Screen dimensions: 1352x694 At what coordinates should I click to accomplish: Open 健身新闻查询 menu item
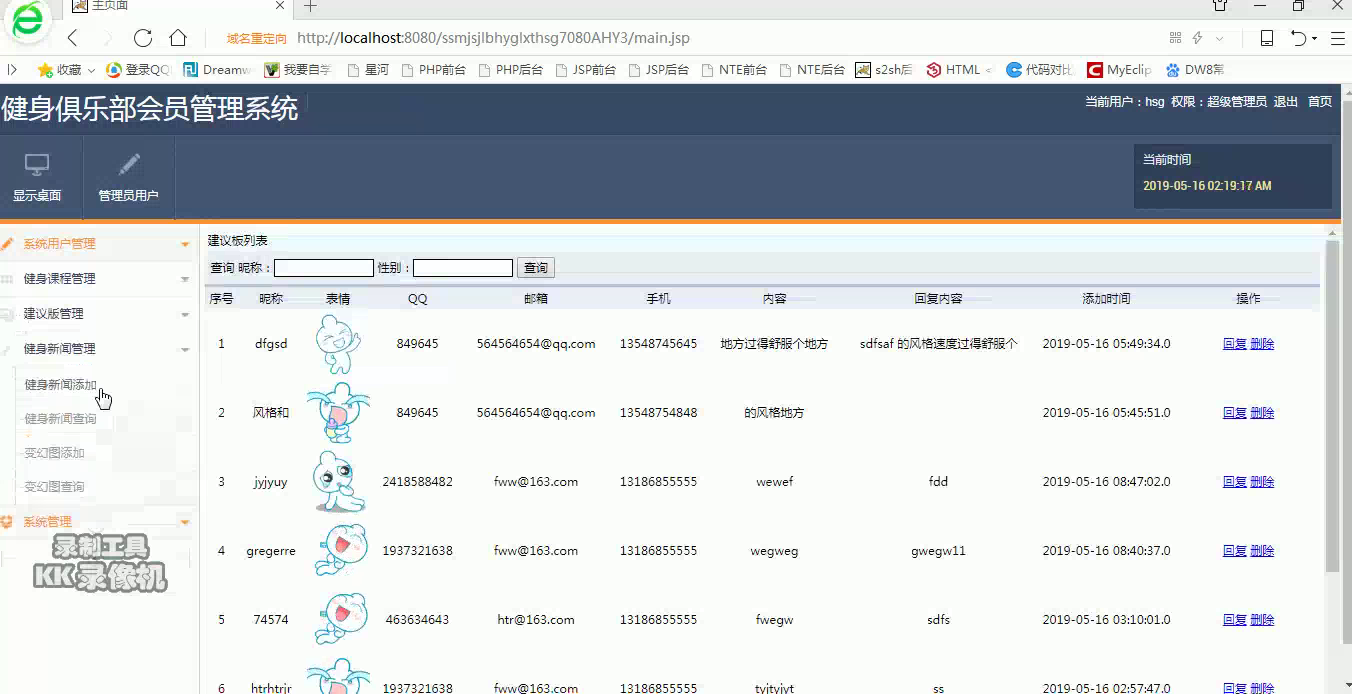click(60, 419)
